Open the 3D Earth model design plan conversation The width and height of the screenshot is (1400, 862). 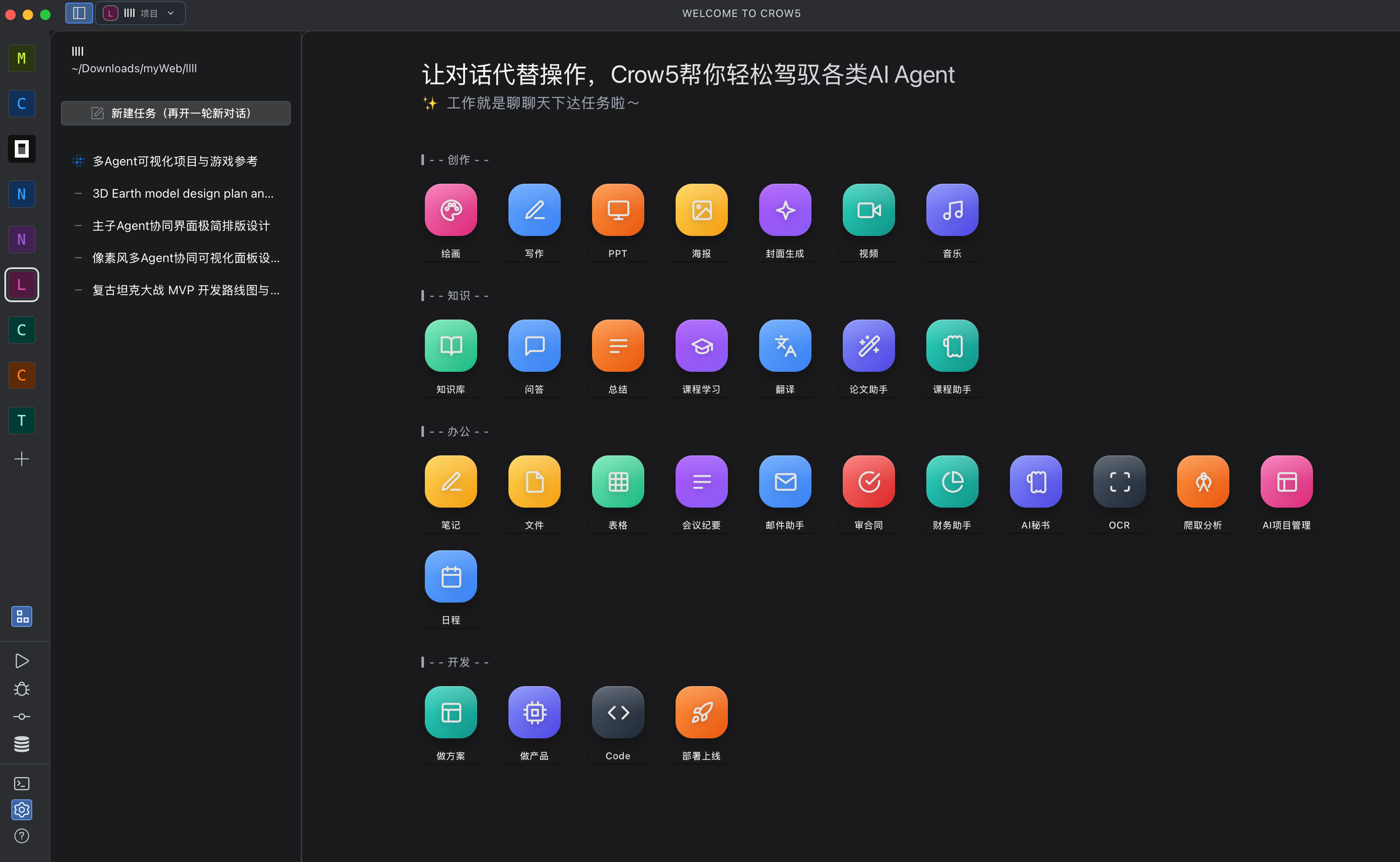click(x=175, y=193)
